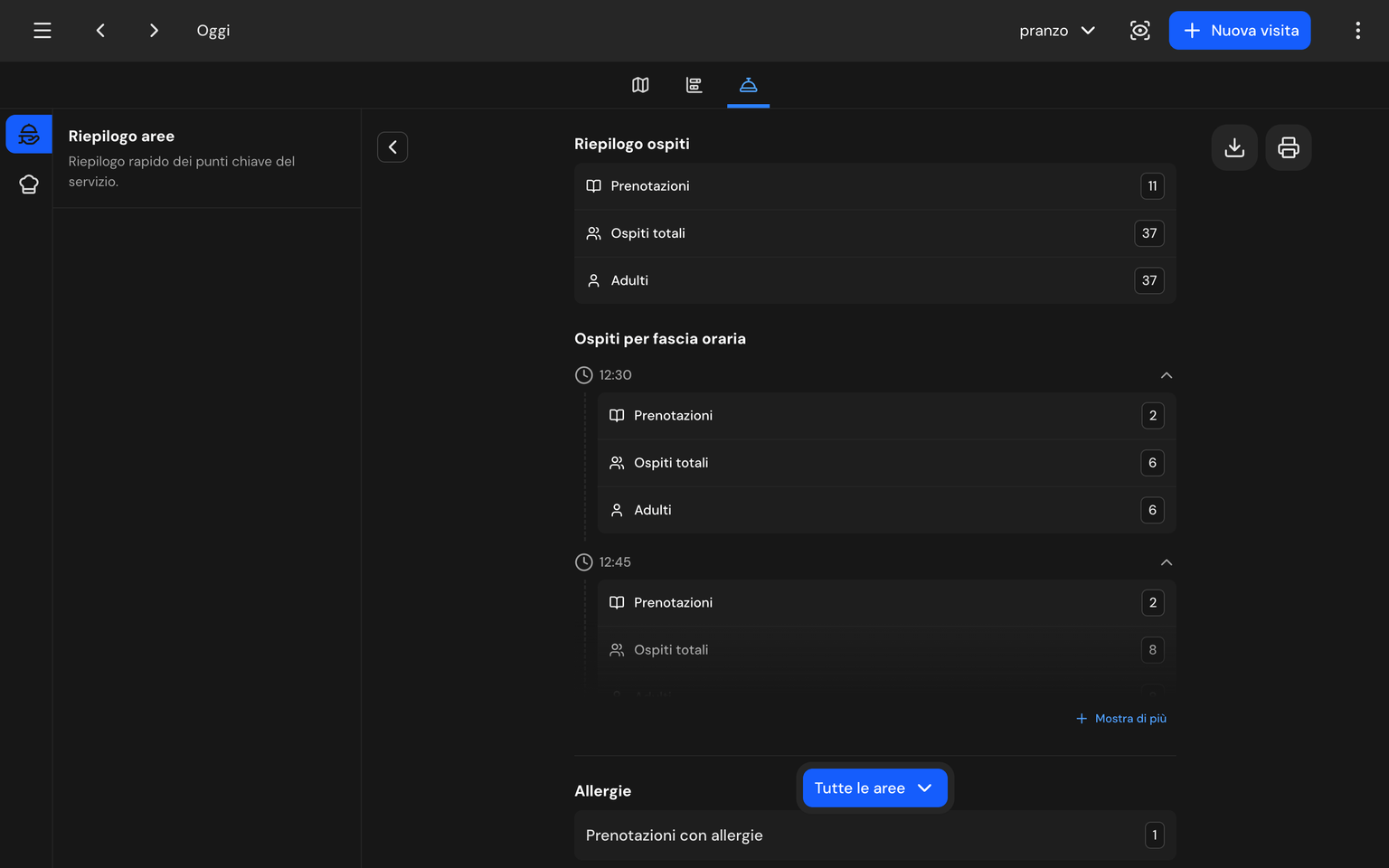
Task: Click Adulti row in Riepilogo ospiti
Action: click(x=874, y=280)
